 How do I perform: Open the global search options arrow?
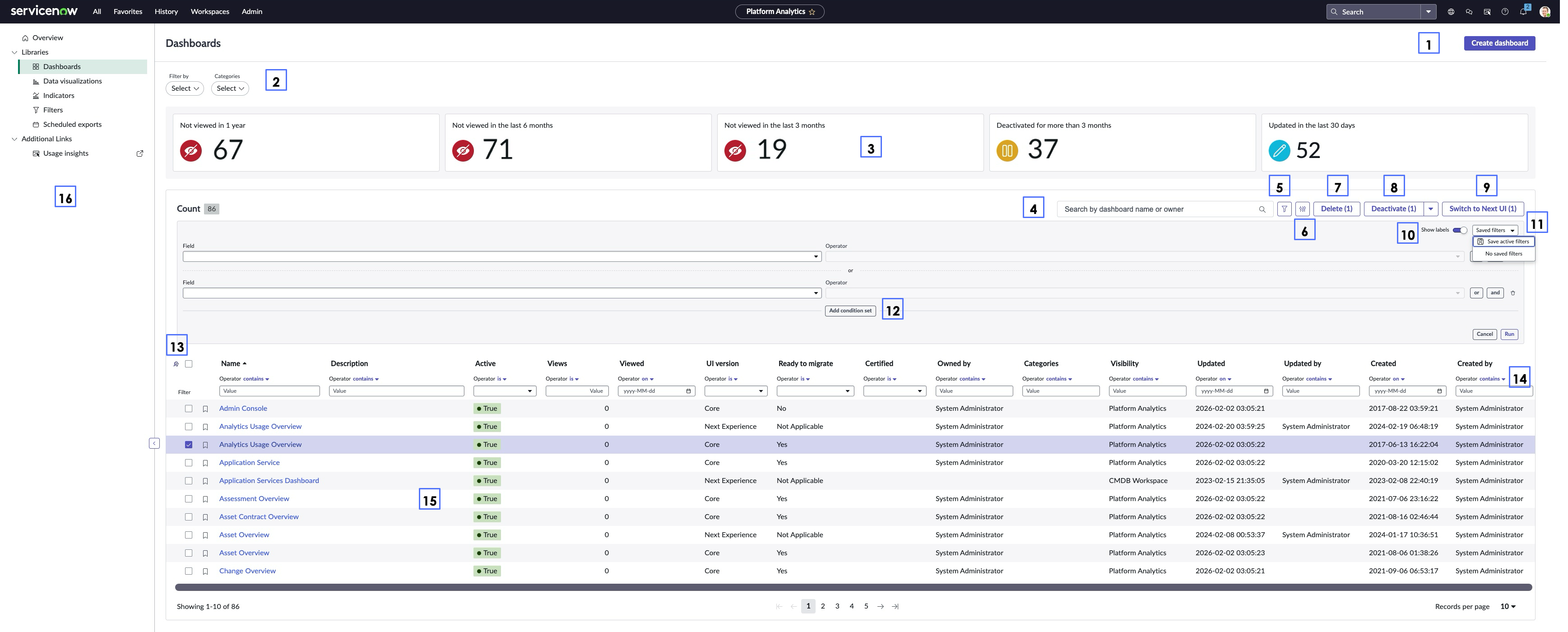1428,12
